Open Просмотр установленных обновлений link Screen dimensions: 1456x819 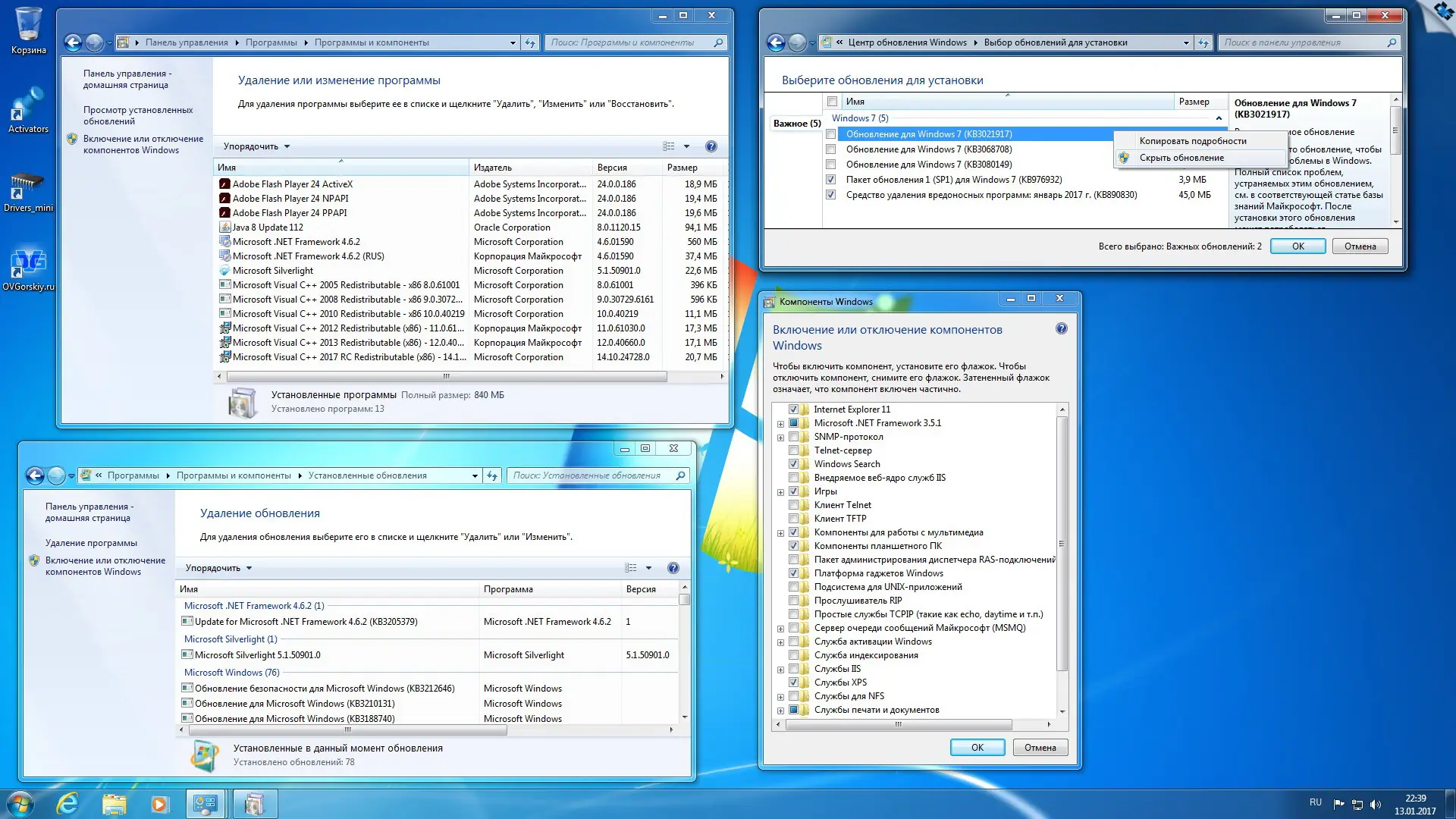(138, 115)
